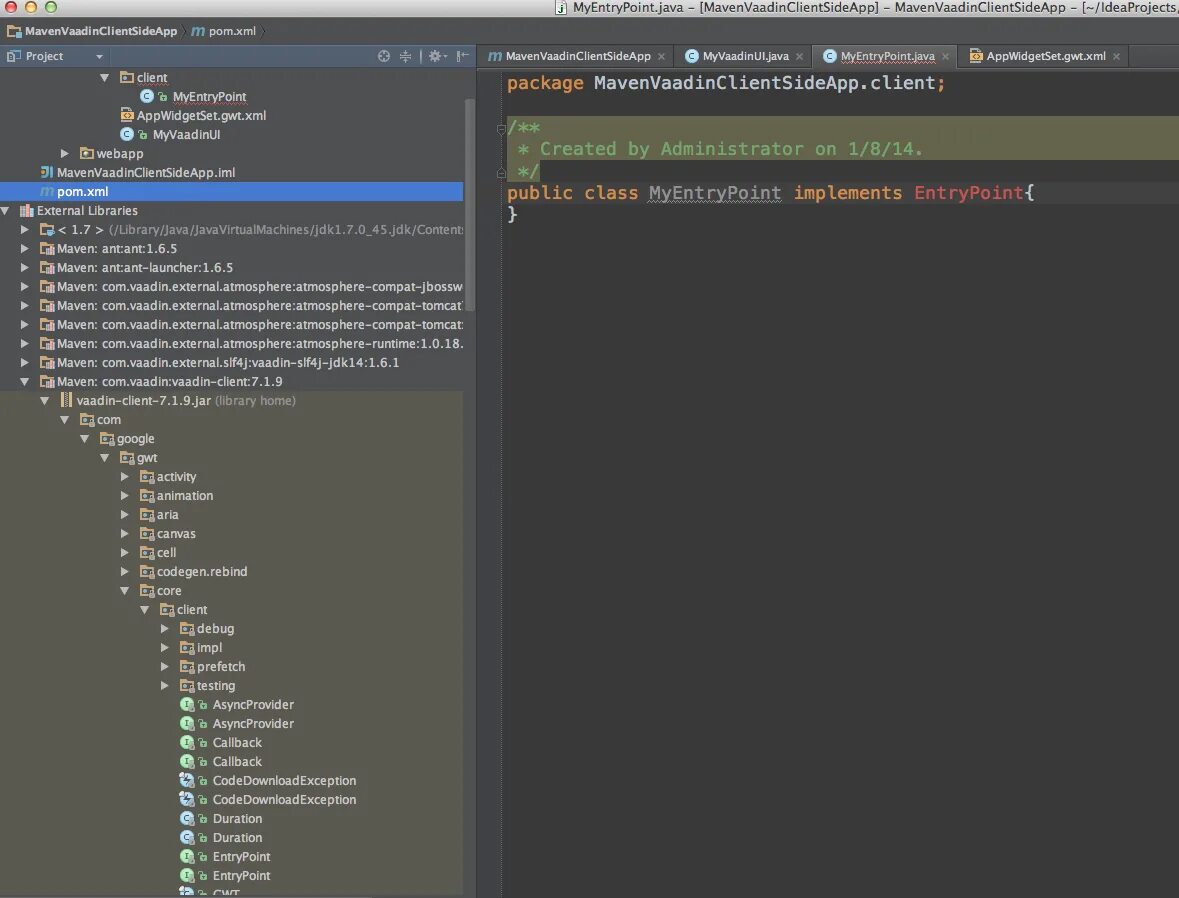Click first CodeDownloadException class icon
The image size is (1179, 898).
click(187, 781)
